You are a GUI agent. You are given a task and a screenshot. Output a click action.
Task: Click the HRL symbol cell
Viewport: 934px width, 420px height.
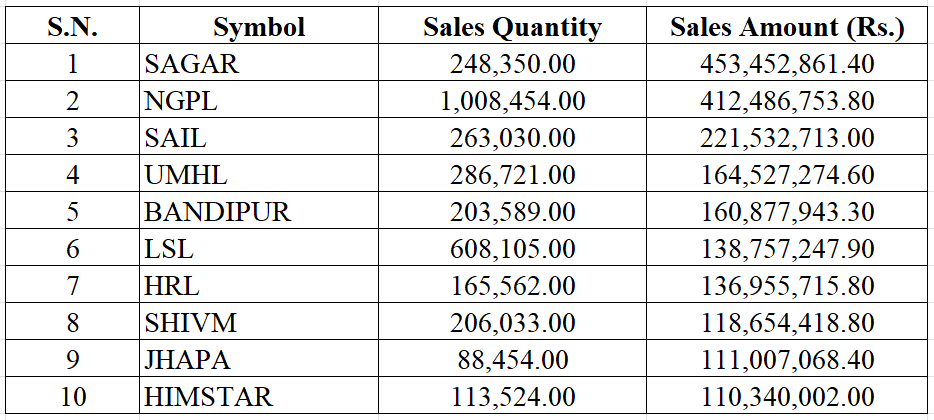[172, 287]
